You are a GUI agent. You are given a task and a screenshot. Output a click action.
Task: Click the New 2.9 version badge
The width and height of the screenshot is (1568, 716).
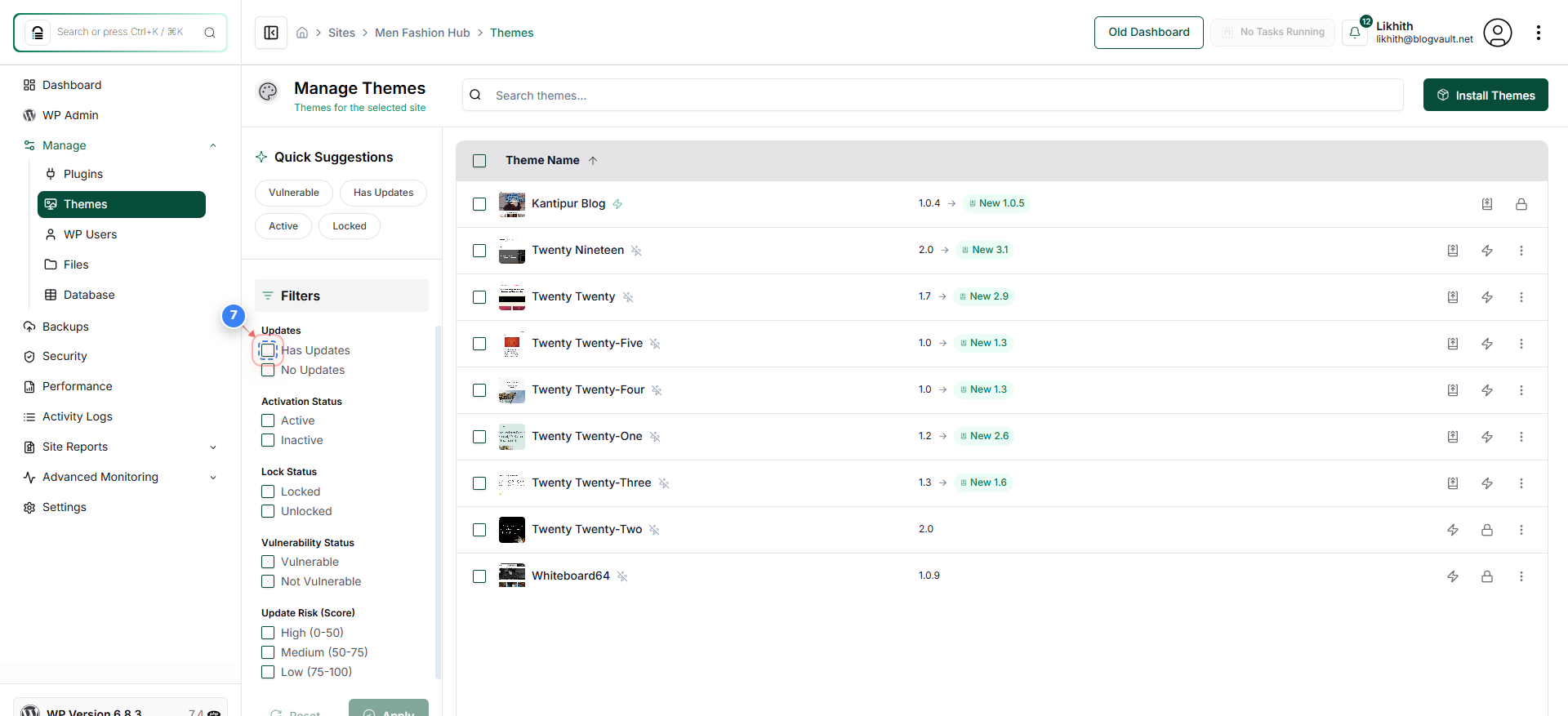(x=983, y=296)
